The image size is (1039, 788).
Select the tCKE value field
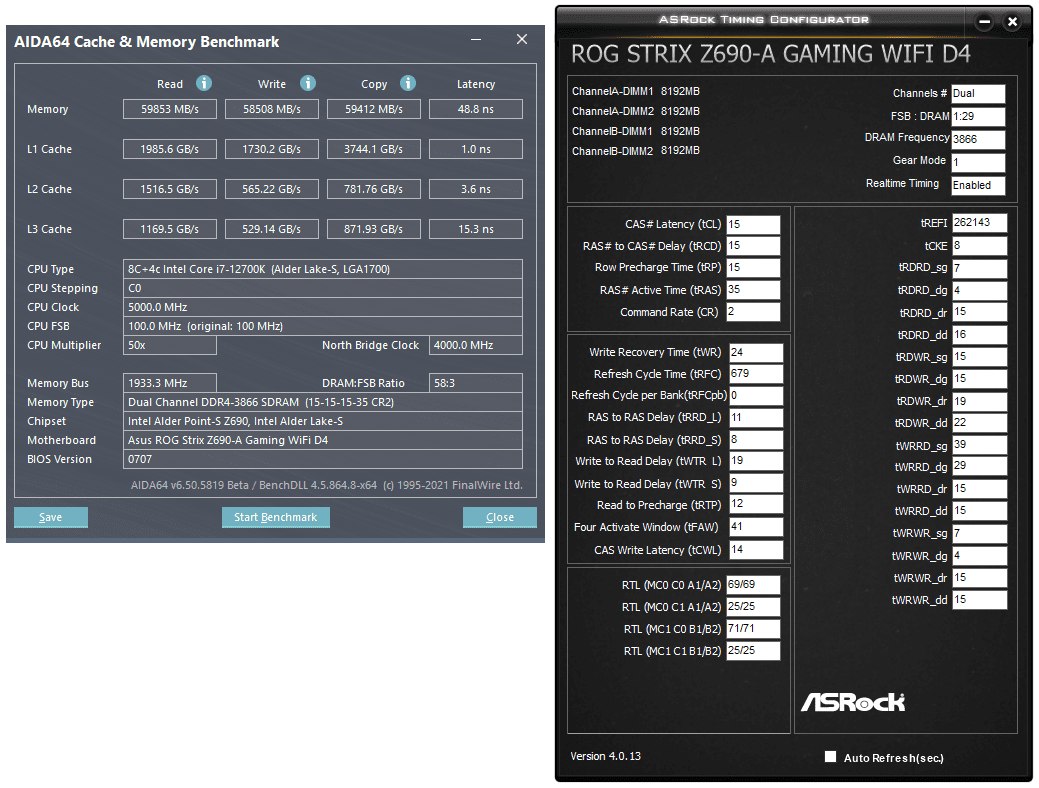[979, 246]
